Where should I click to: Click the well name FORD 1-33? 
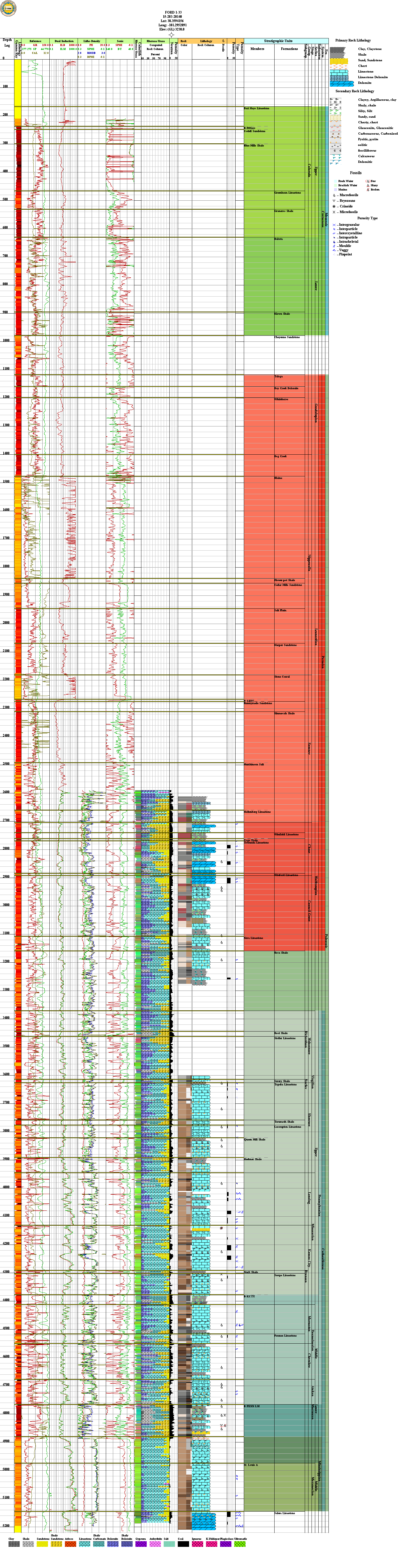coord(173,12)
